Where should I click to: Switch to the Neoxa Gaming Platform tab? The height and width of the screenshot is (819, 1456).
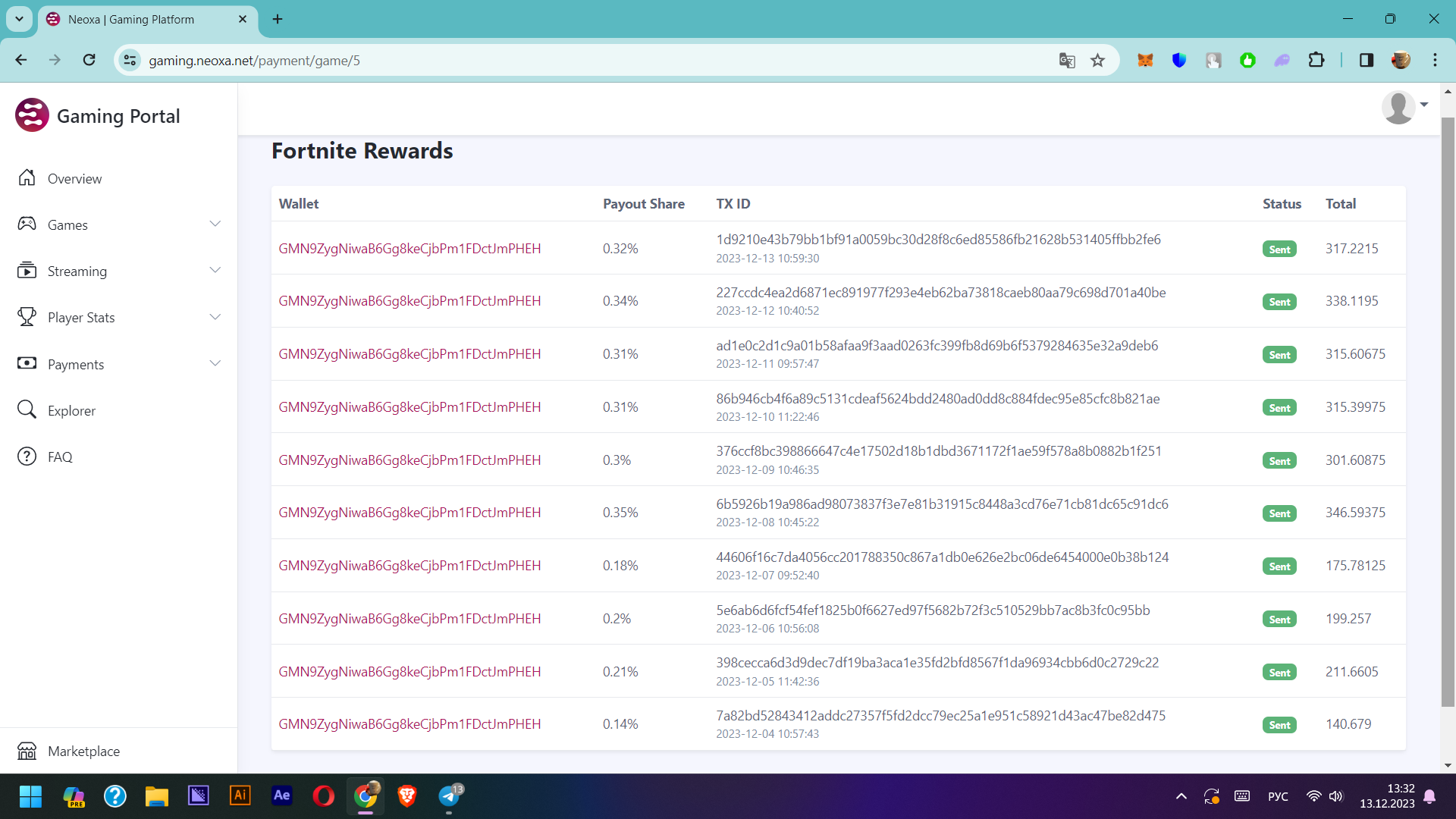(147, 20)
